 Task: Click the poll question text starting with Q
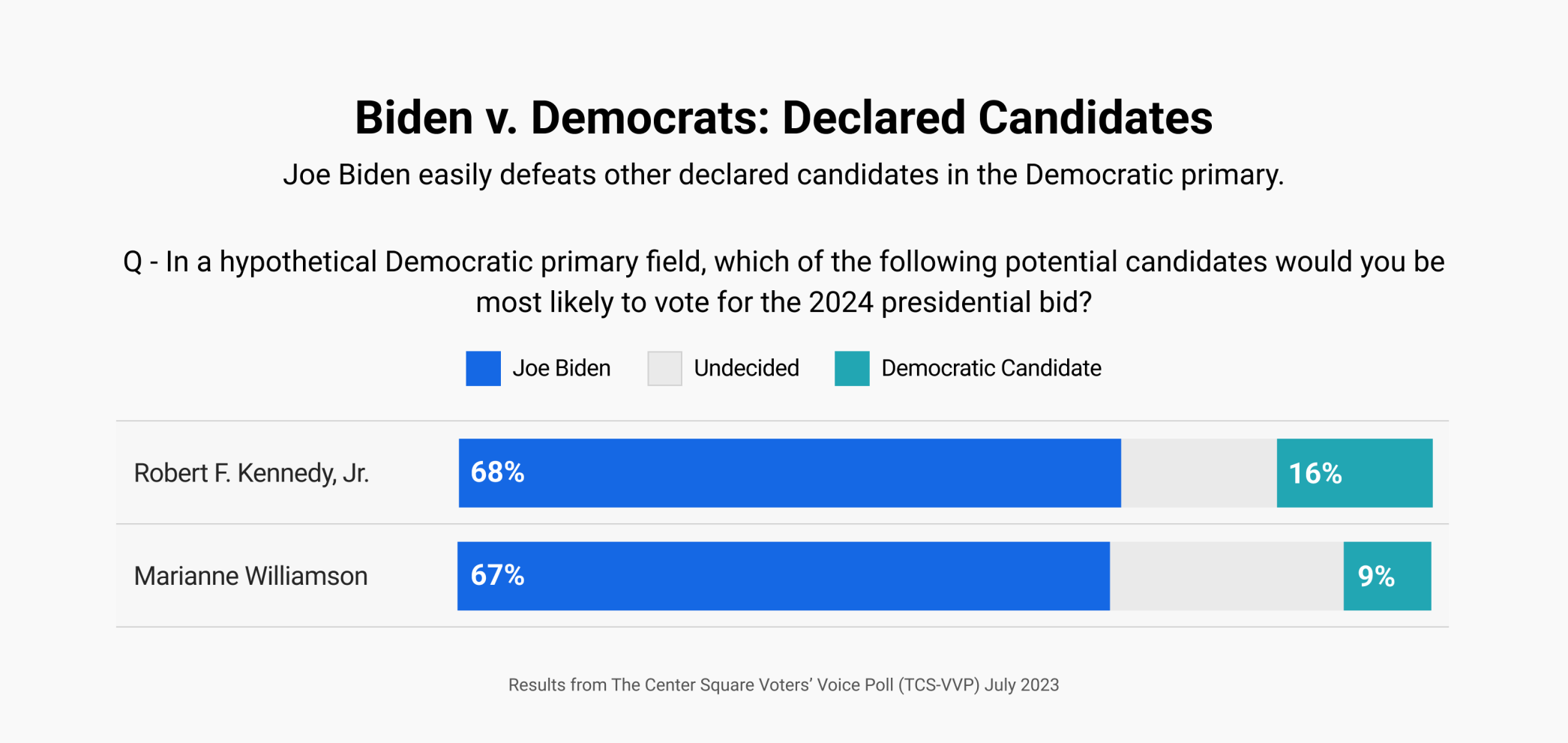pos(783,262)
